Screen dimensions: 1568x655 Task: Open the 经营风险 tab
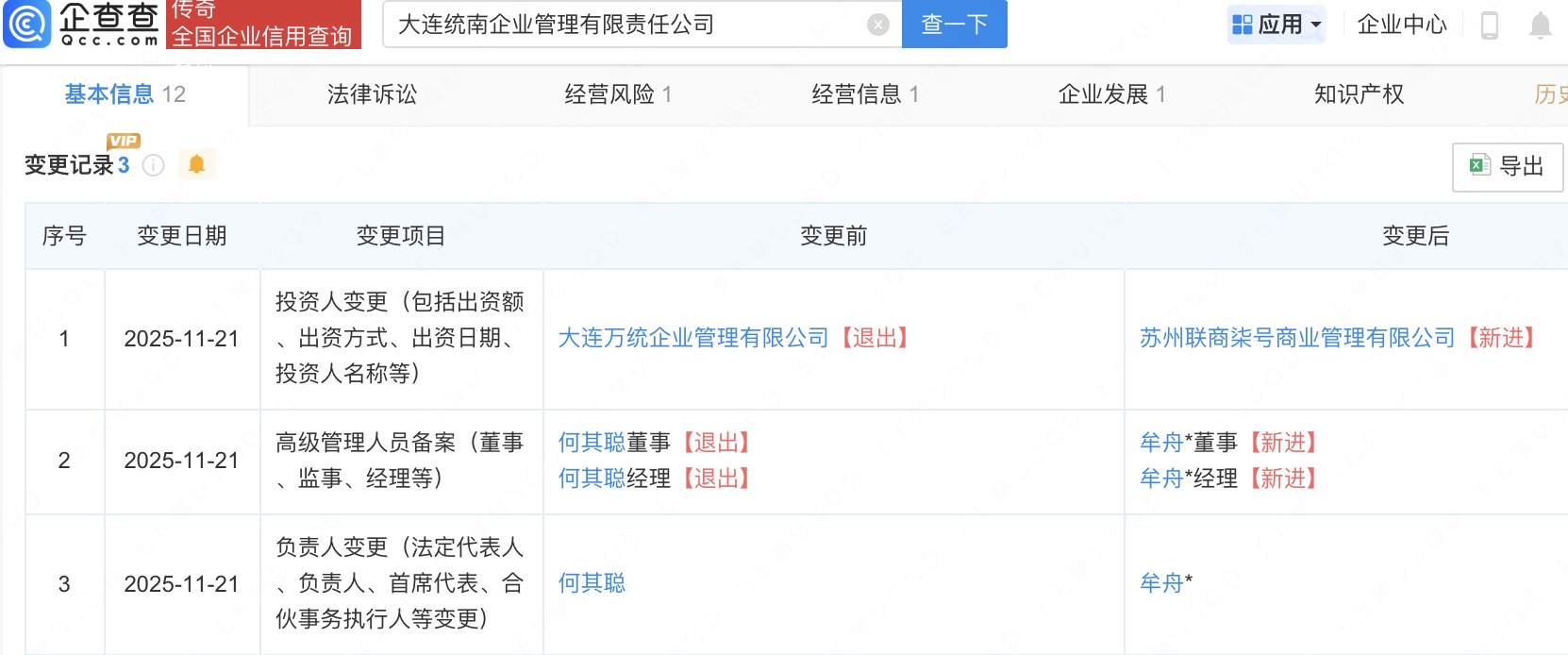[x=618, y=94]
